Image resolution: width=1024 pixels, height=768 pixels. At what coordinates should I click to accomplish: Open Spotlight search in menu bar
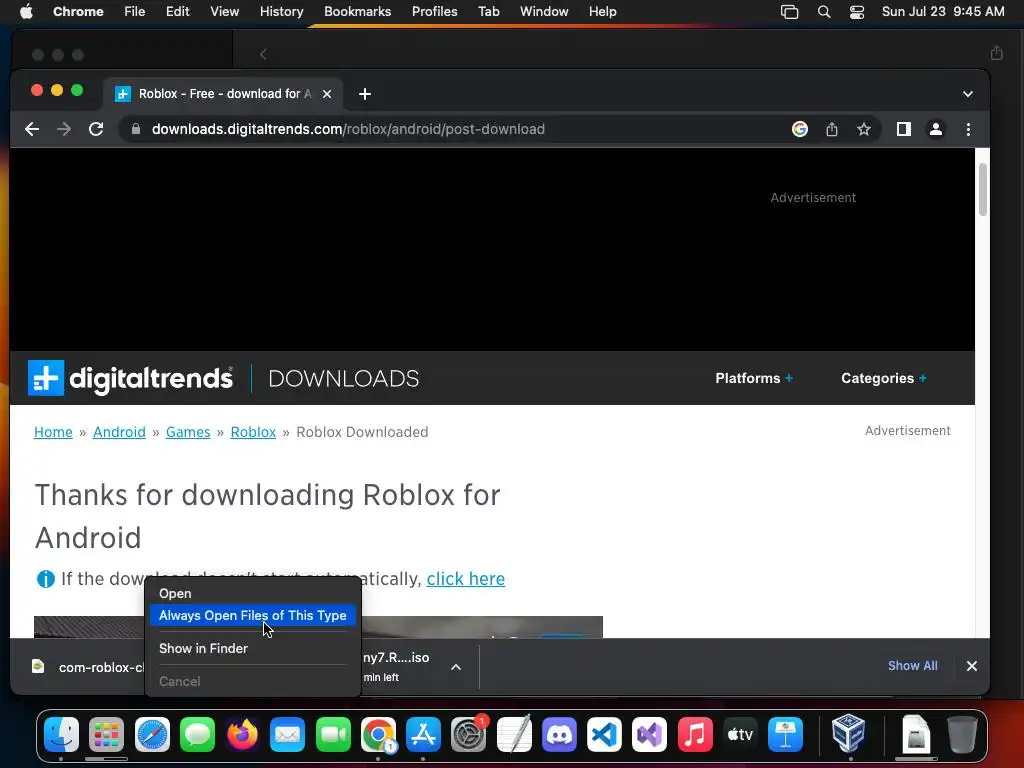[x=824, y=12]
